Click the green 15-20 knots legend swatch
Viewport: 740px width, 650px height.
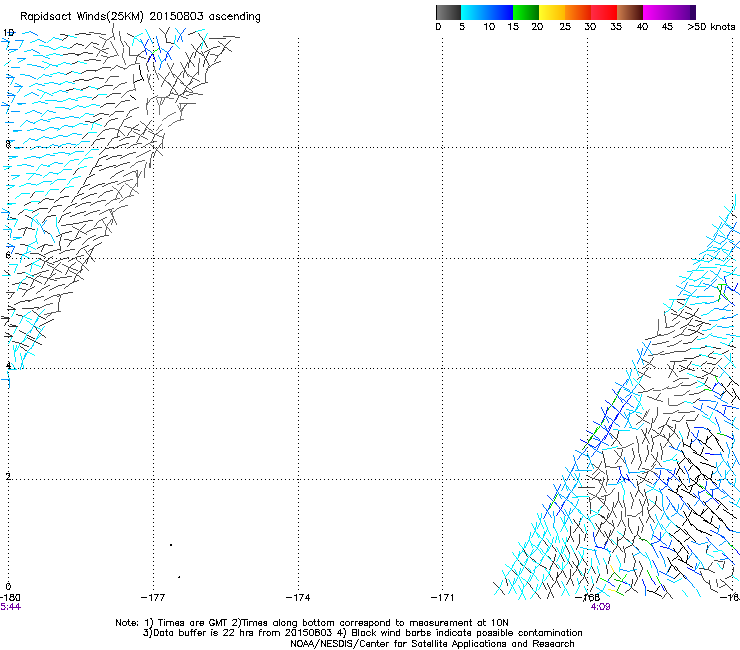click(526, 12)
